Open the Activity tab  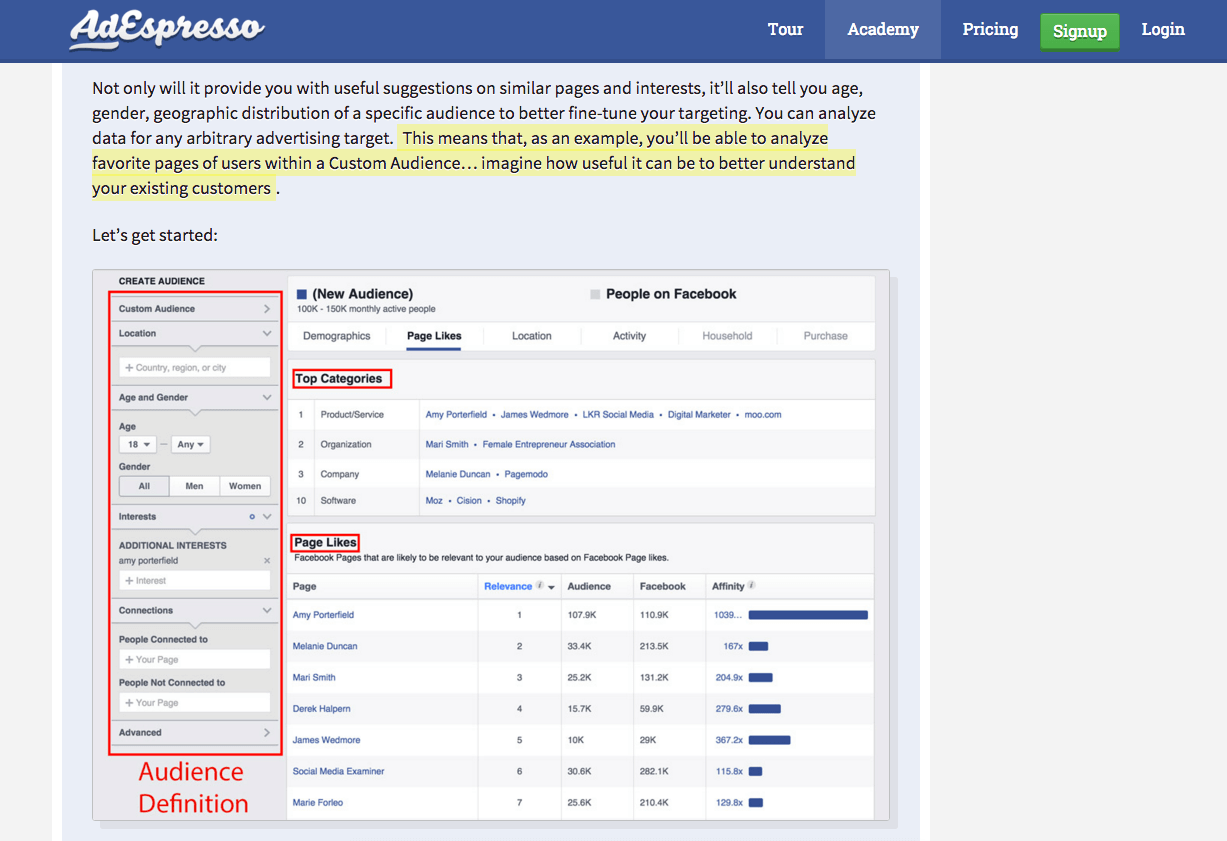[630, 336]
